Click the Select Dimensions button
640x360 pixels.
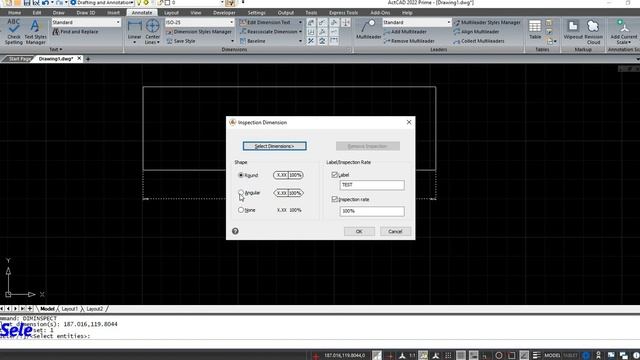tap(274, 146)
